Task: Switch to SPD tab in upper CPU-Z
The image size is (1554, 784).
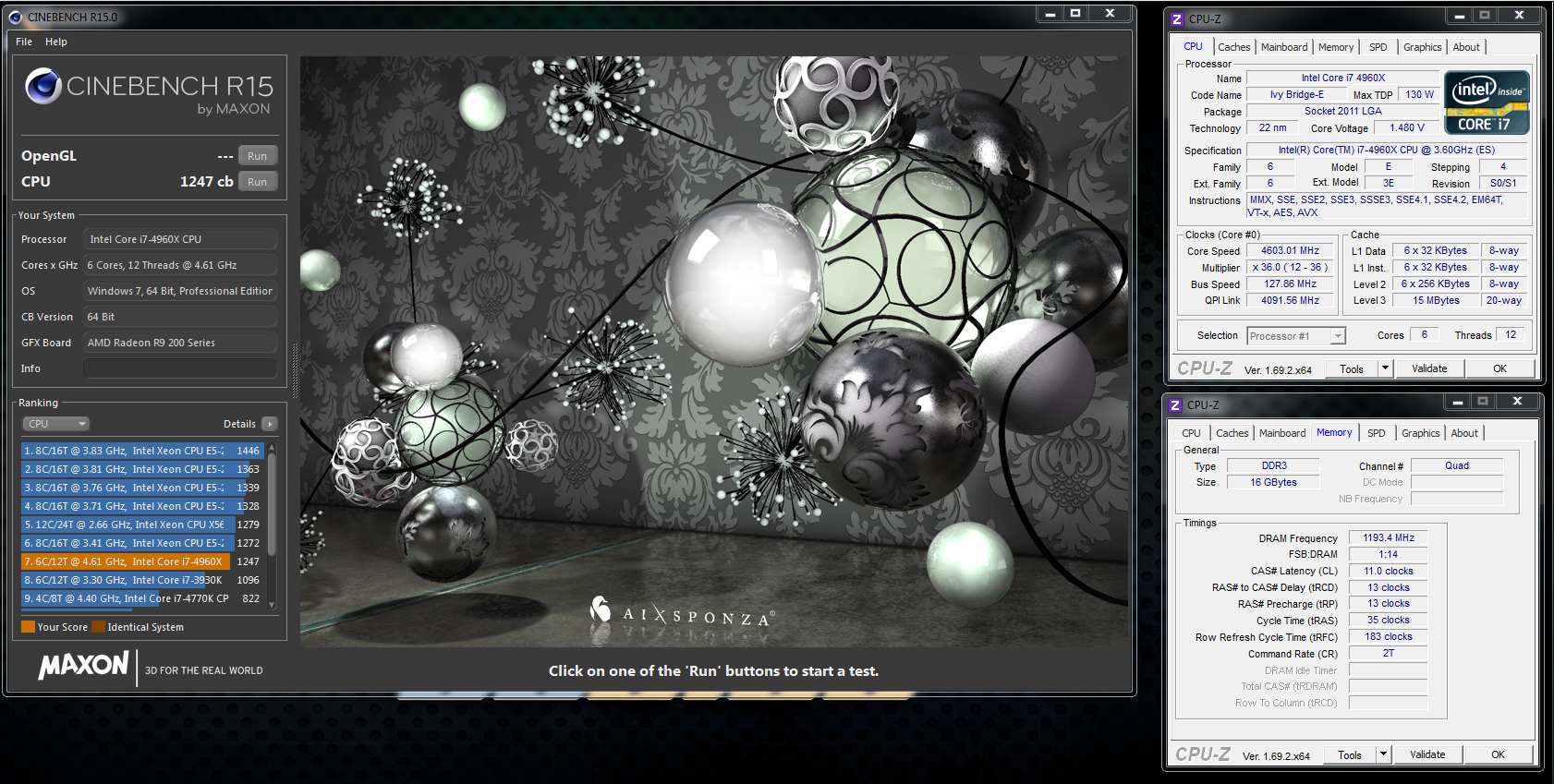Action: [x=1378, y=47]
